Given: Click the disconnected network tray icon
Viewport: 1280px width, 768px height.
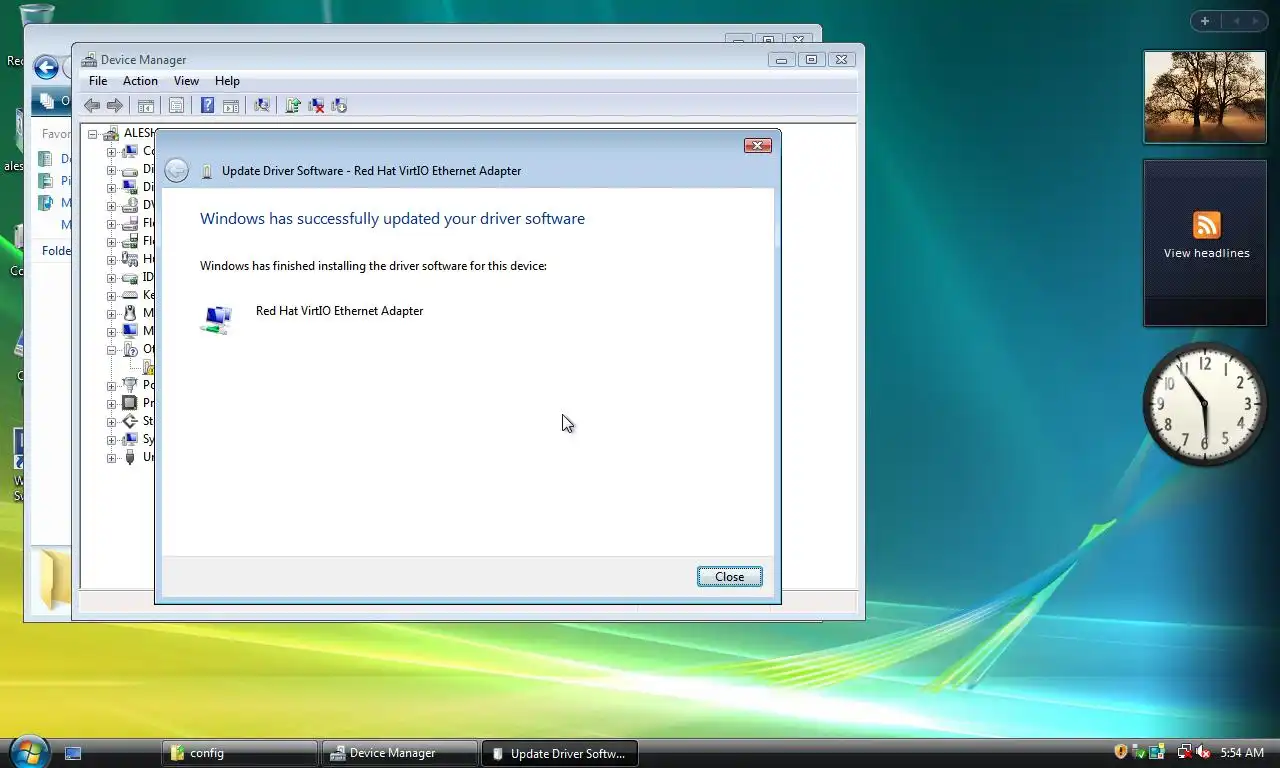Looking at the screenshot, I should click(1185, 752).
